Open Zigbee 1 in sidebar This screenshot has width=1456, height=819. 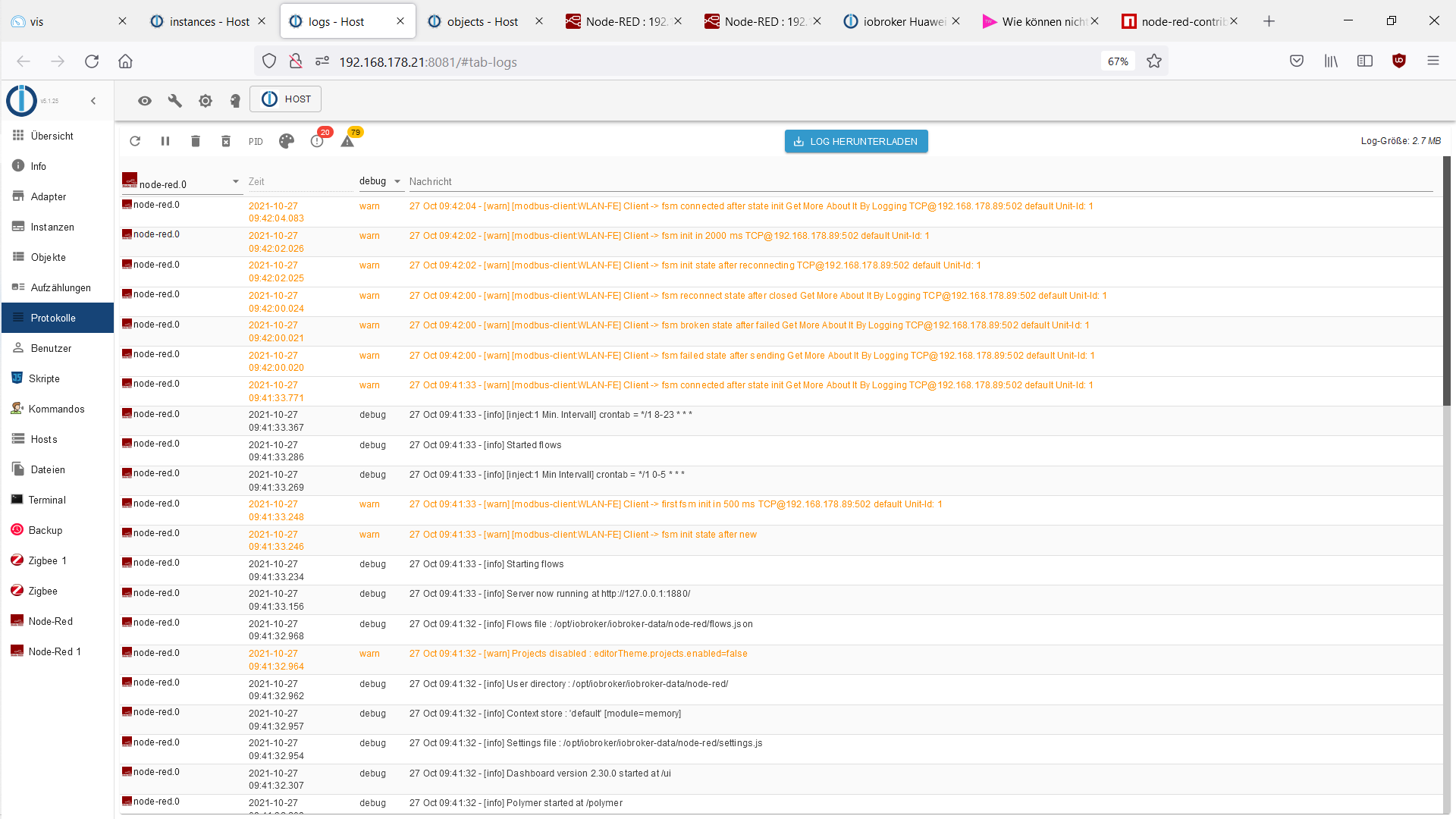[x=58, y=560]
